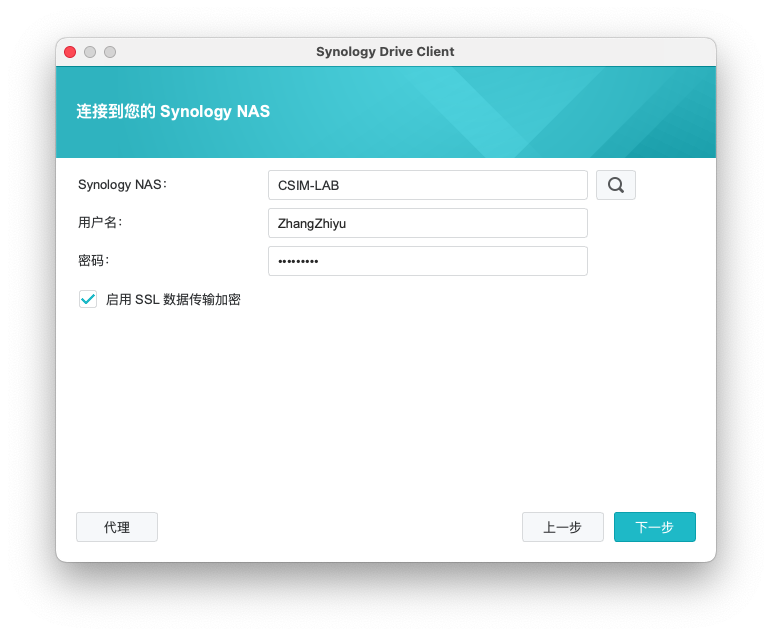
Task: Click the Synology Drive Client window title
Action: click(x=385, y=52)
